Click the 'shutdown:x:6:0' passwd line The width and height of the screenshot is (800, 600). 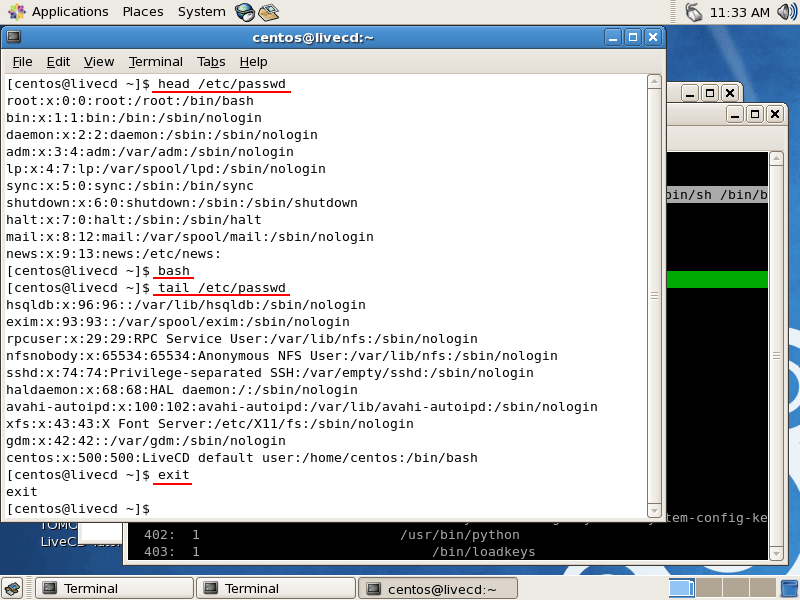pyautogui.click(x=182, y=203)
